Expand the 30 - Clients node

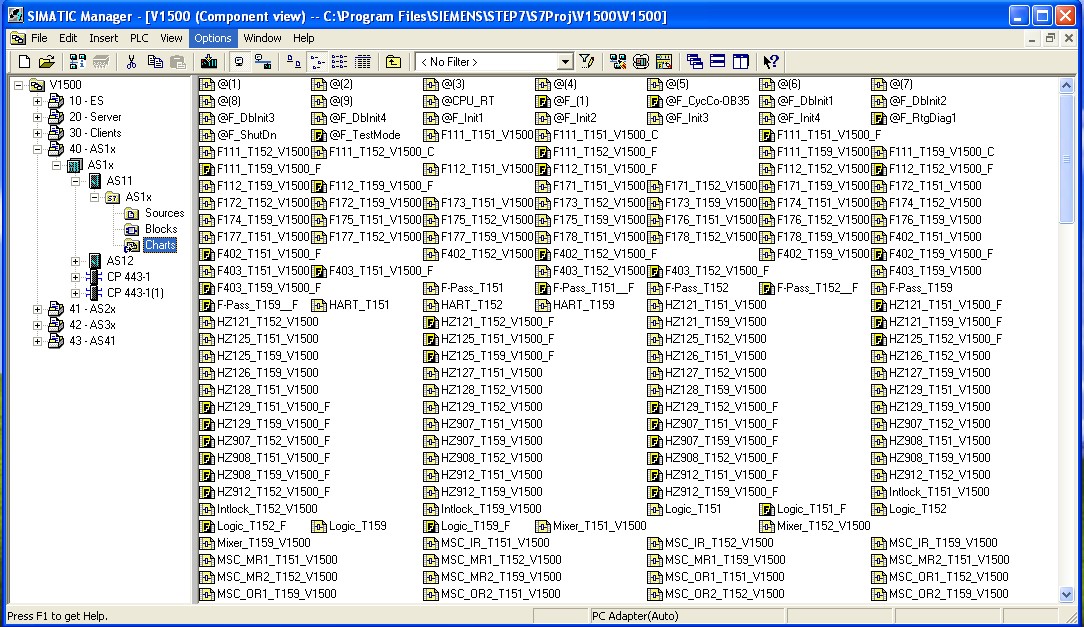pyautogui.click(x=38, y=133)
